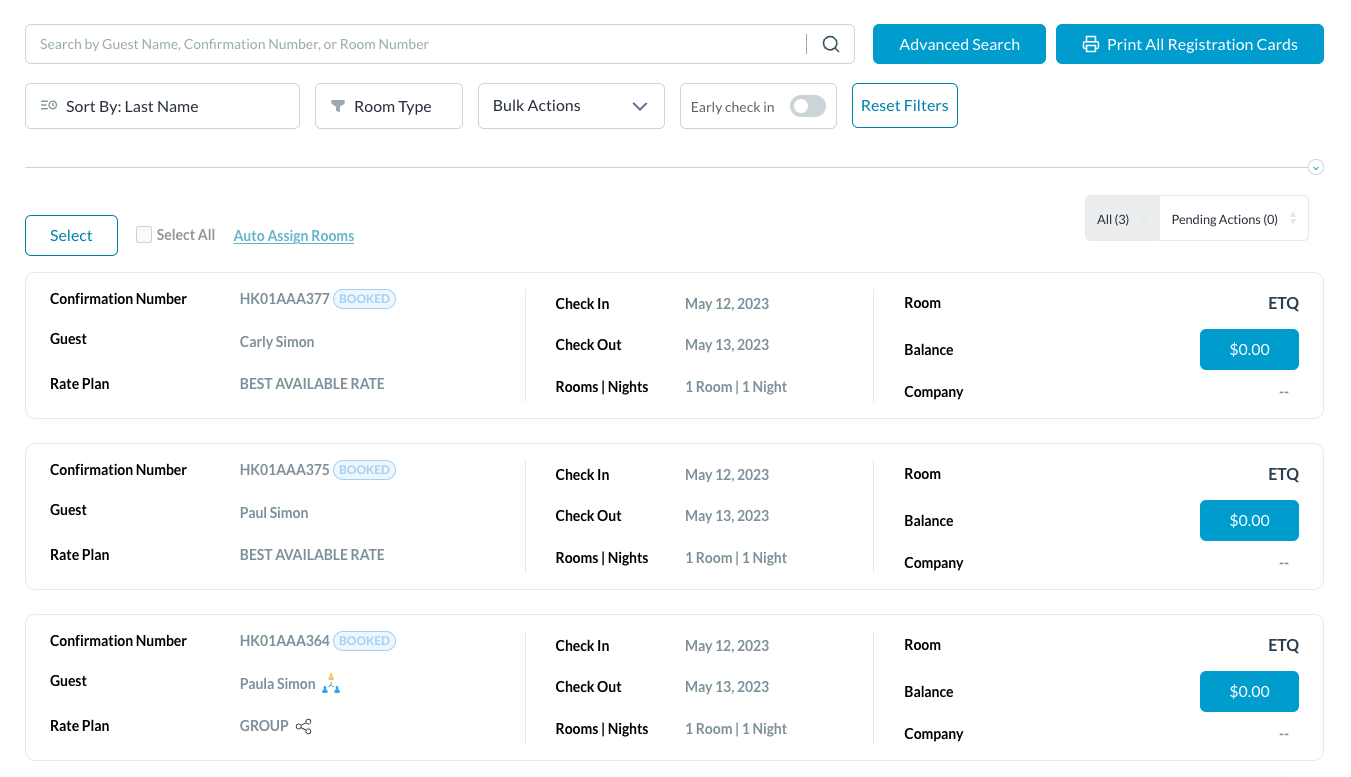Click the sort lines icon beside Sort By: Last Name
The width and height of the screenshot is (1351, 777).
coord(48,105)
